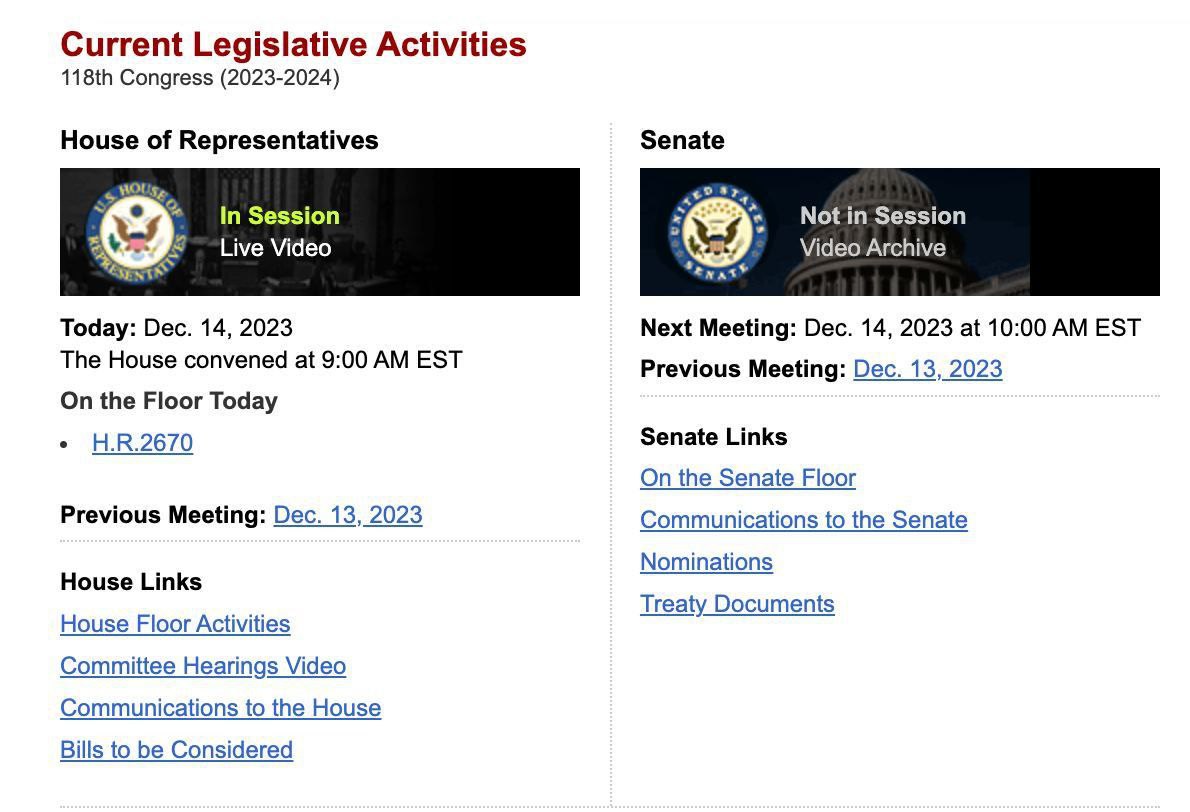The image size is (1190, 812).
Task: Open the Communications to the House link
Action: (221, 707)
